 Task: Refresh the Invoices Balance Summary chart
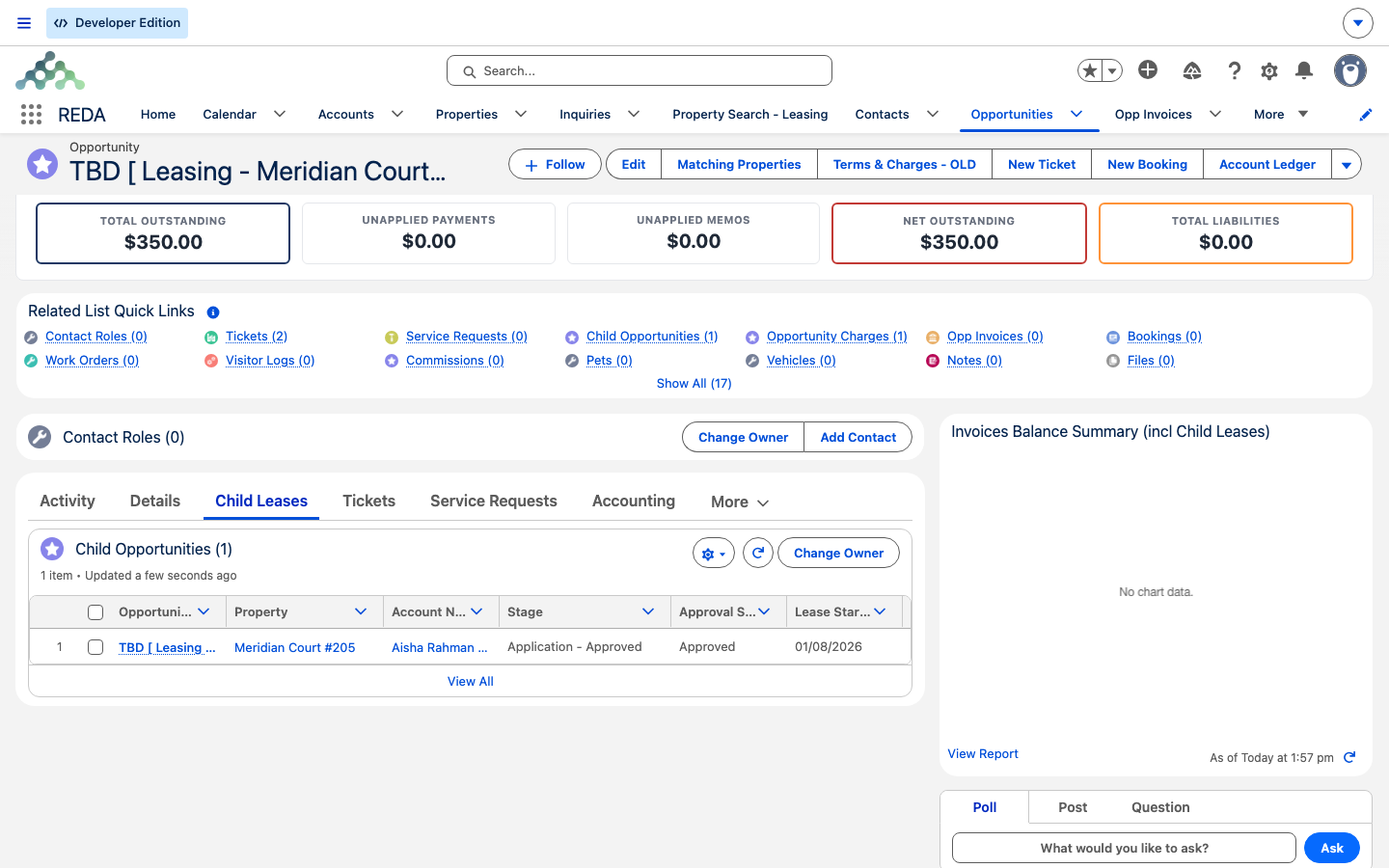(x=1349, y=757)
